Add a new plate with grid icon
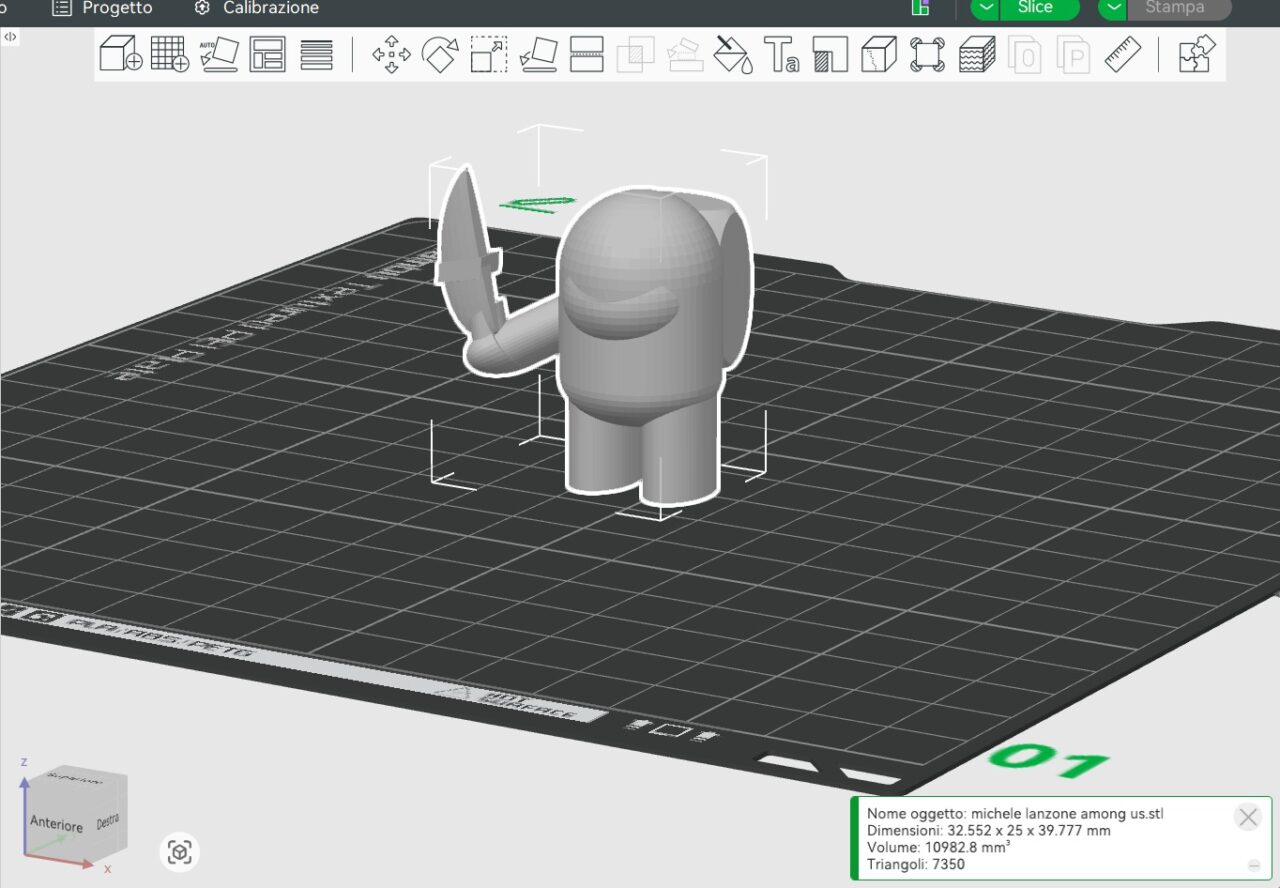 169,54
